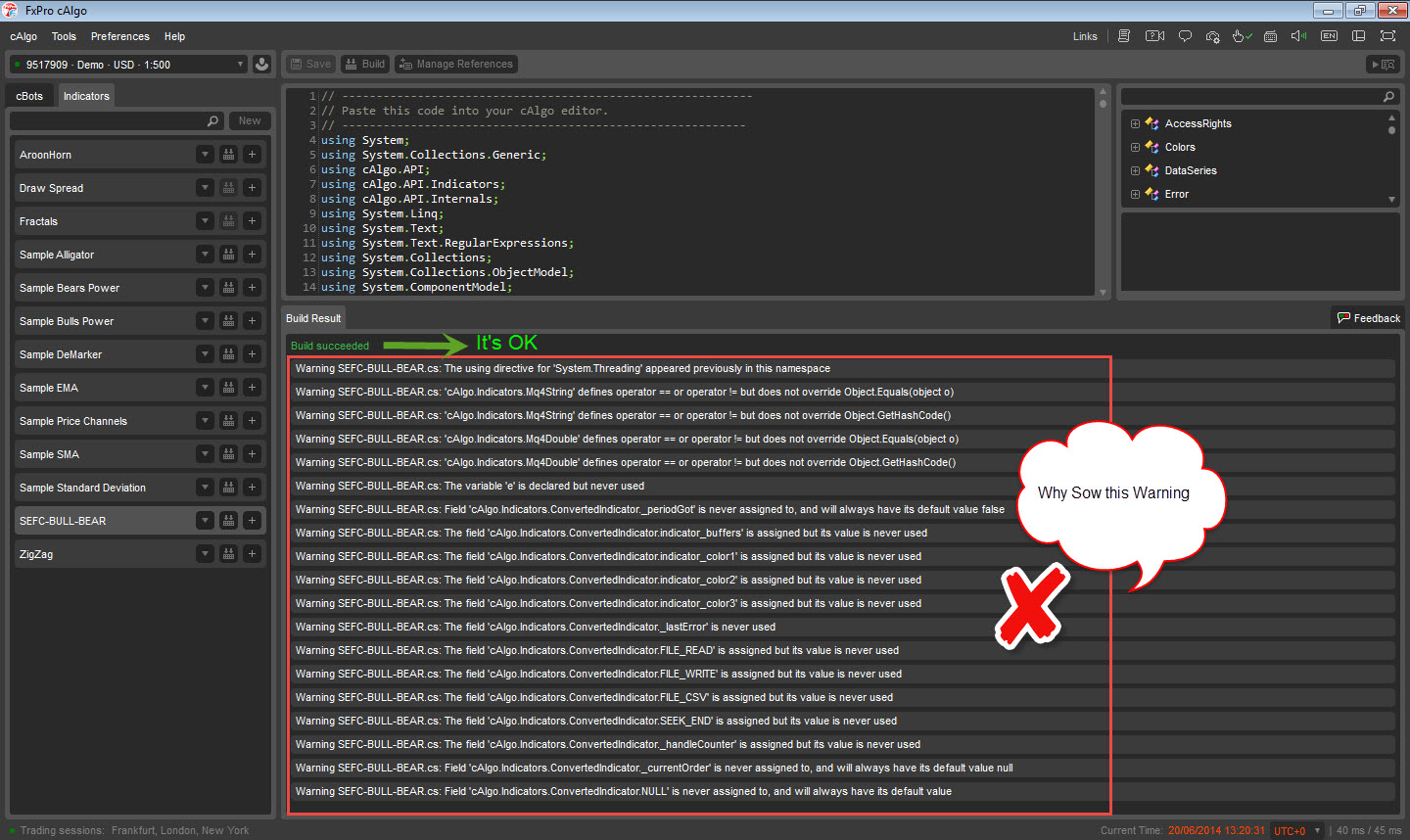Viewport: 1410px width, 840px height.
Task: Open the Help menu
Action: [x=174, y=36]
